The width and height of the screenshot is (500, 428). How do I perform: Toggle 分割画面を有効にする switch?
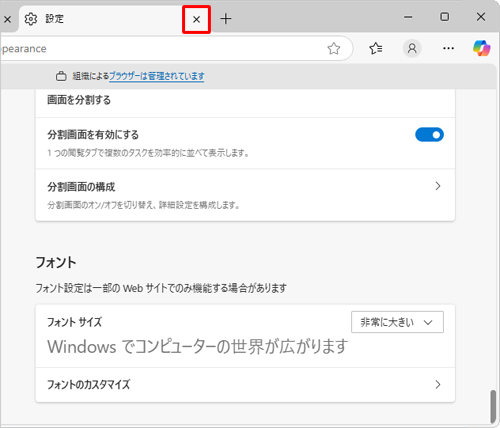(x=429, y=135)
